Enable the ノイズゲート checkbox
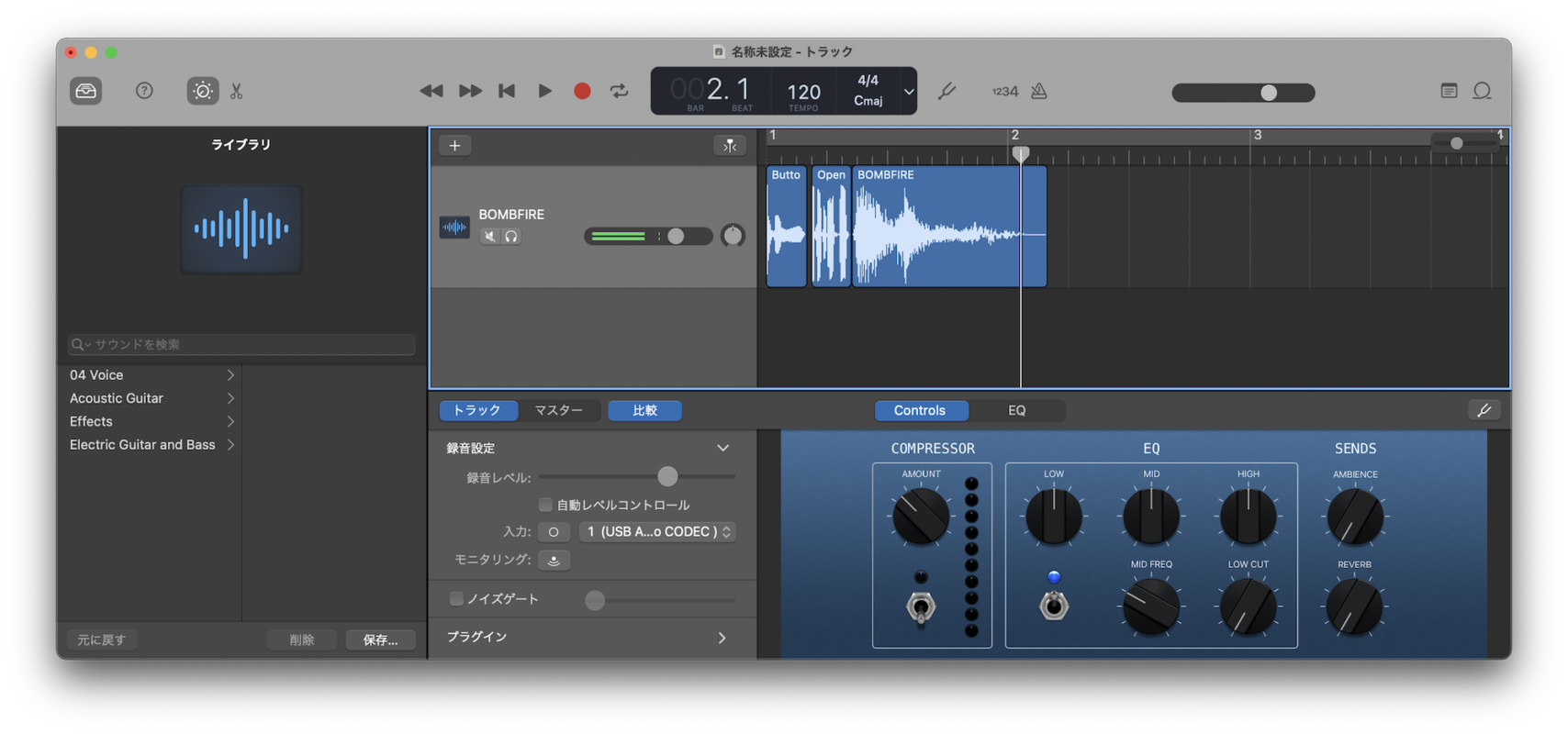Screen dimensions: 1568x734 point(456,599)
